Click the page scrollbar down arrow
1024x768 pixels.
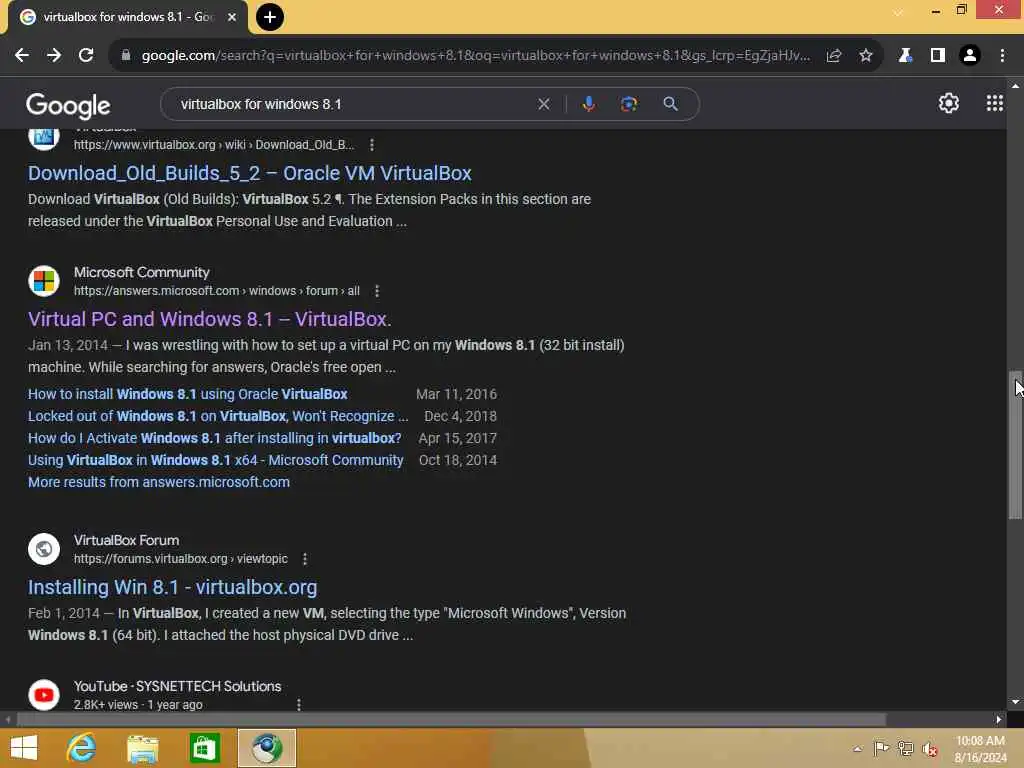(1015, 702)
